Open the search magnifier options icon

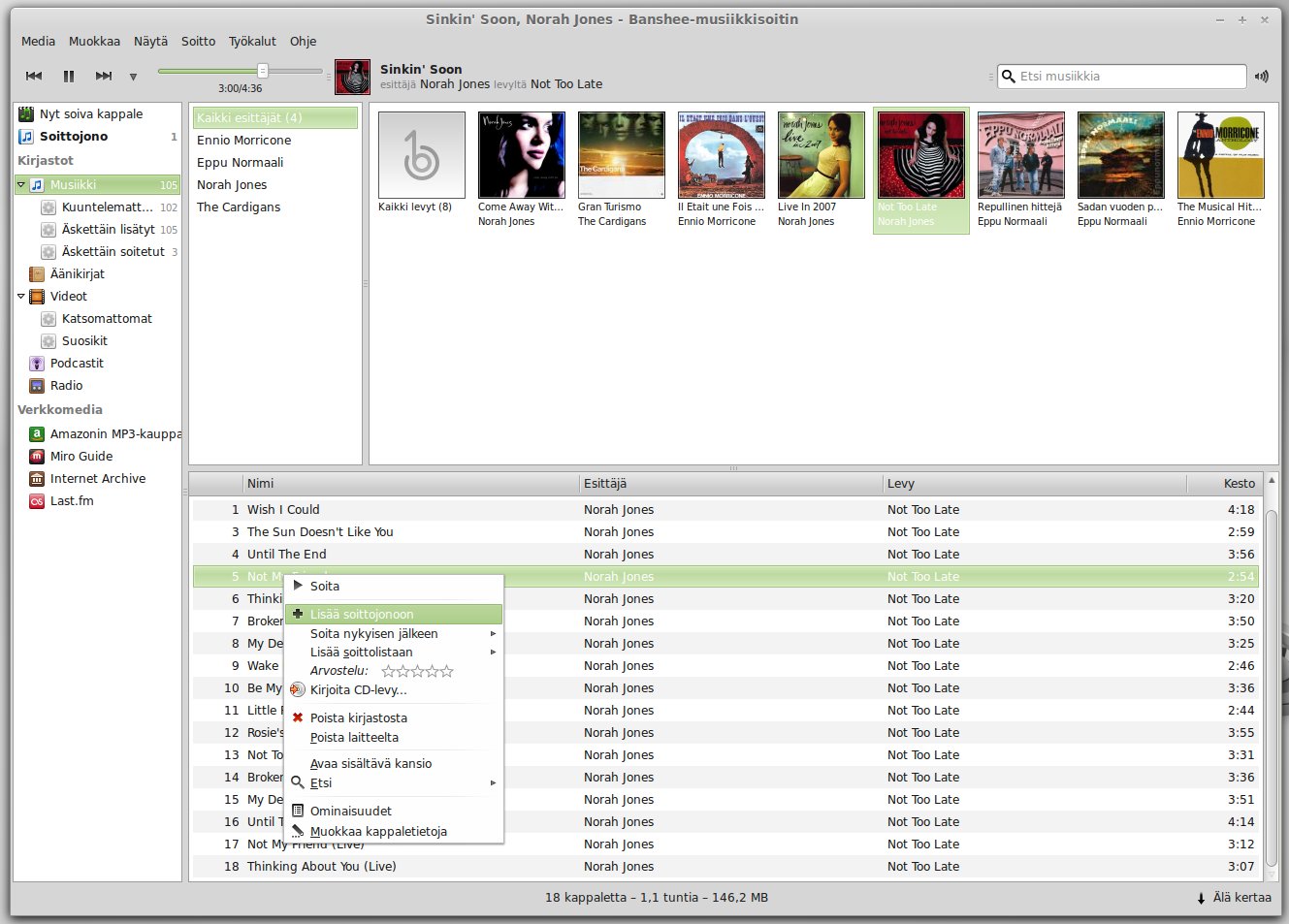(1009, 77)
